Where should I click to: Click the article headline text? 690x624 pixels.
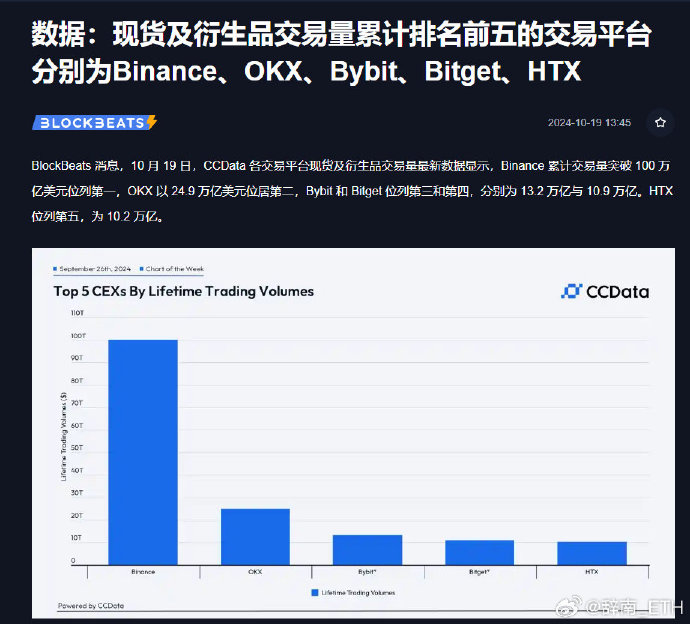[x=341, y=53]
